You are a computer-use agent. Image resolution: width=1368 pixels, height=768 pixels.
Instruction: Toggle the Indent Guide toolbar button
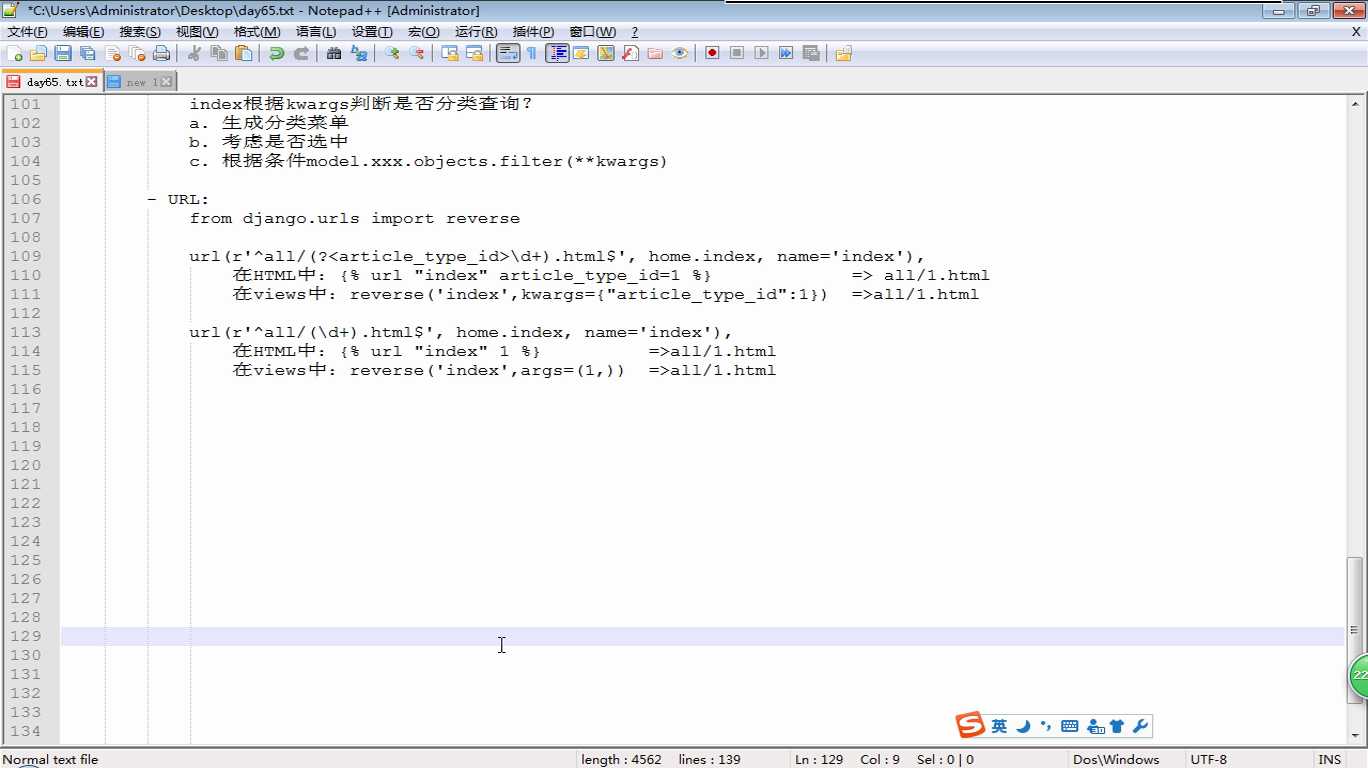tap(557, 53)
